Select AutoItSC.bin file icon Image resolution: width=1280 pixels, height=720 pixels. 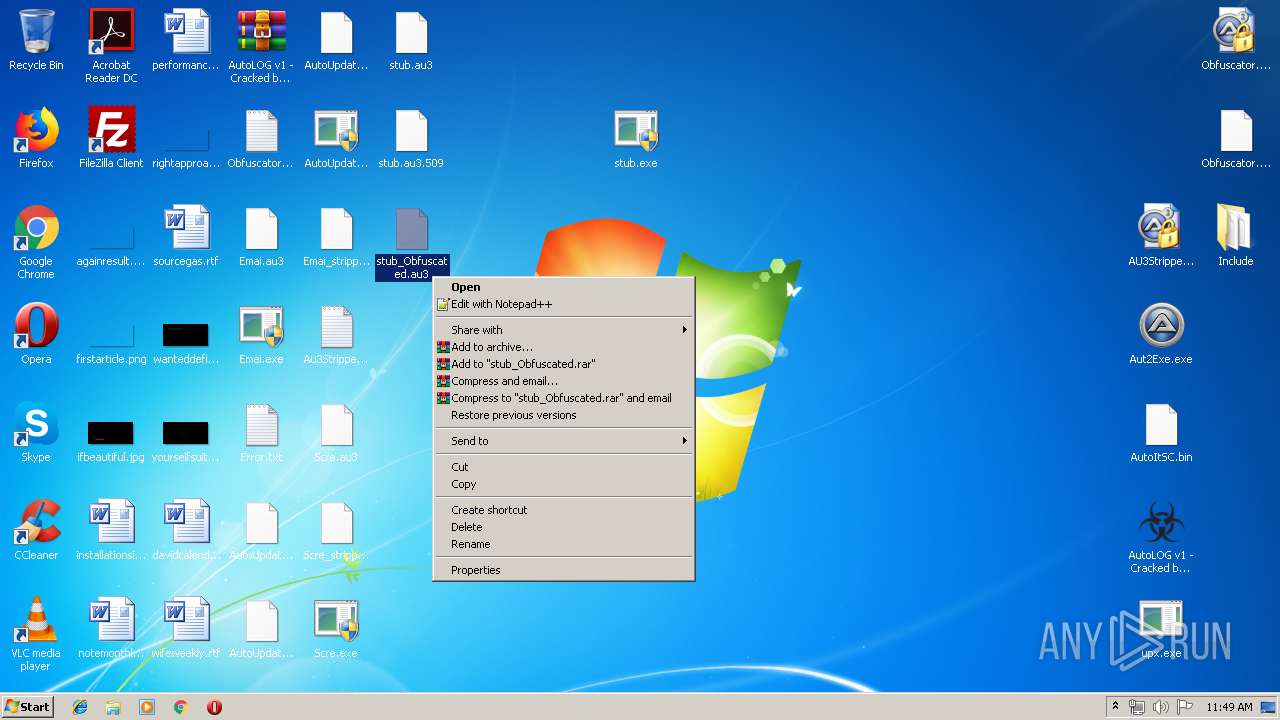coord(1161,432)
